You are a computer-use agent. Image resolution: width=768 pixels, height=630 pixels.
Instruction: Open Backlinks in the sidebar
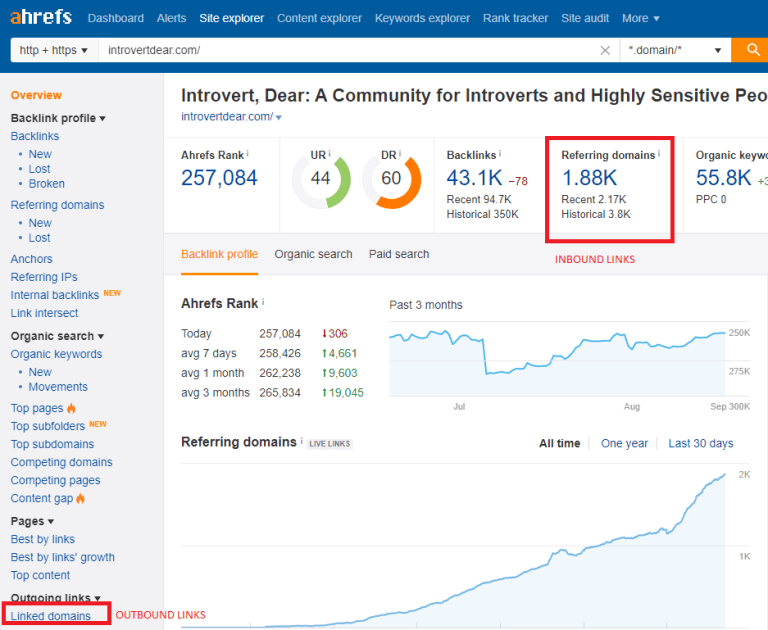(35, 136)
